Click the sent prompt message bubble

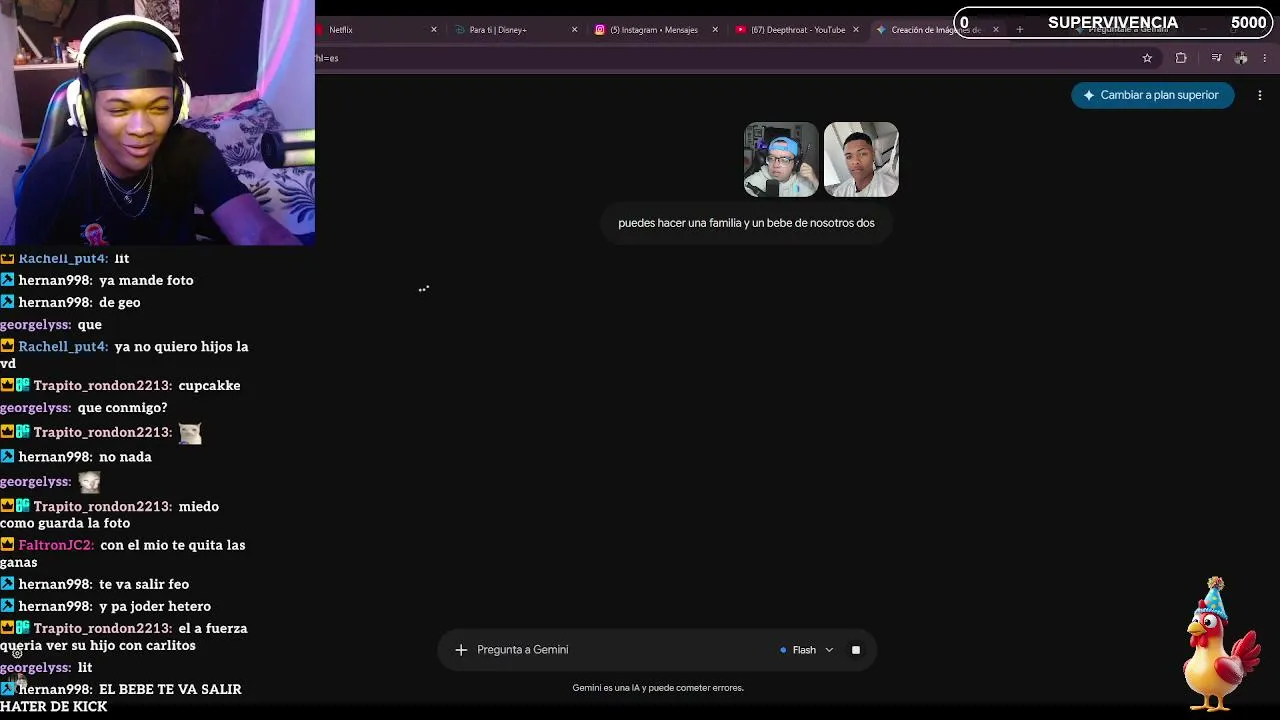pos(746,223)
